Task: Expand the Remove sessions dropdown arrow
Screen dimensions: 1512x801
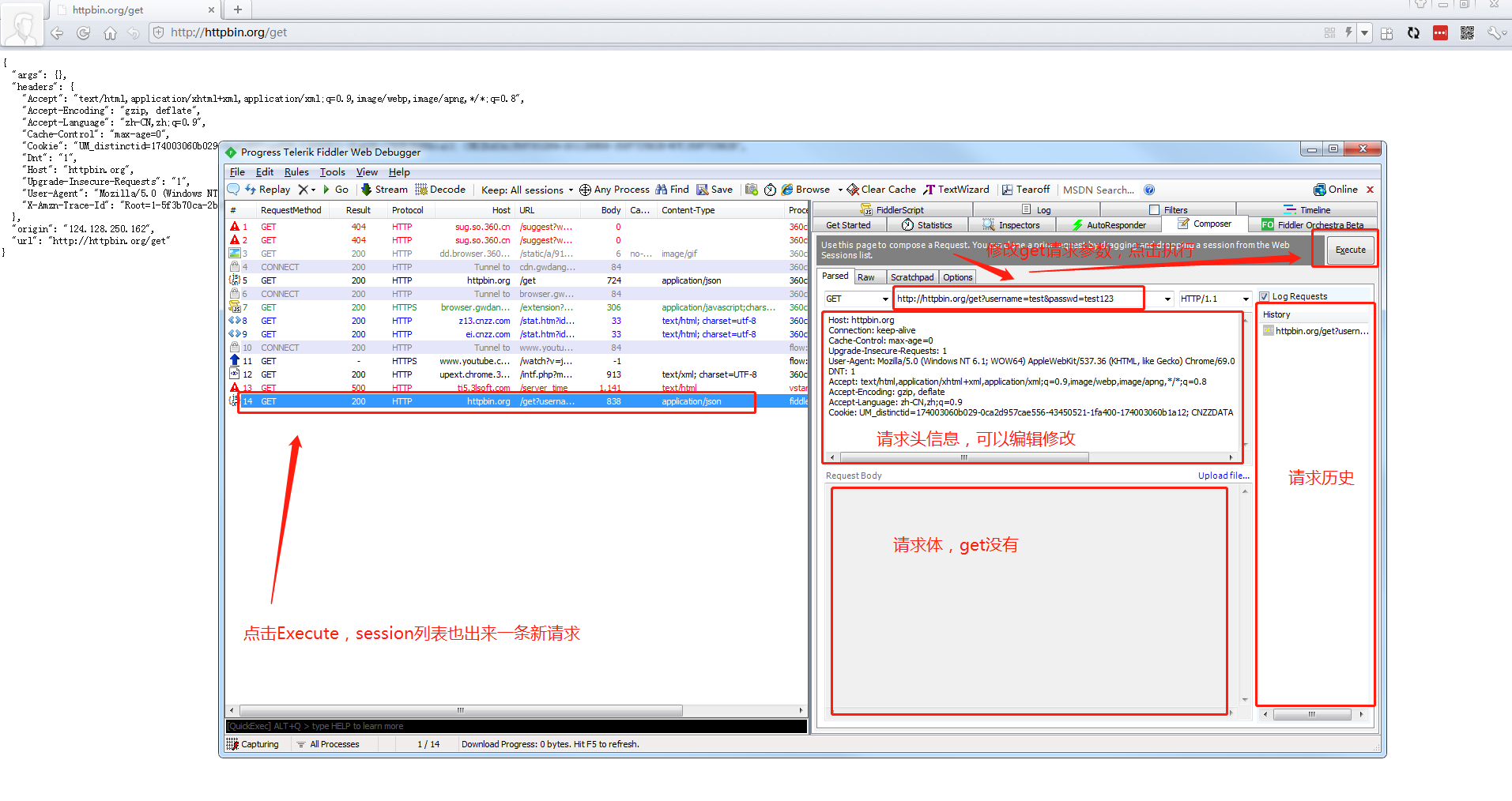Action: coord(313,190)
